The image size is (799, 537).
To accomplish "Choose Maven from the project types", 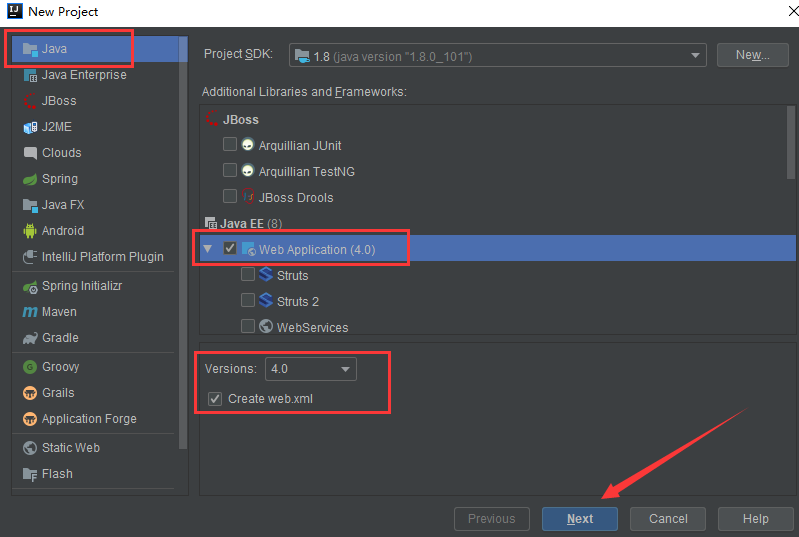I will [59, 312].
